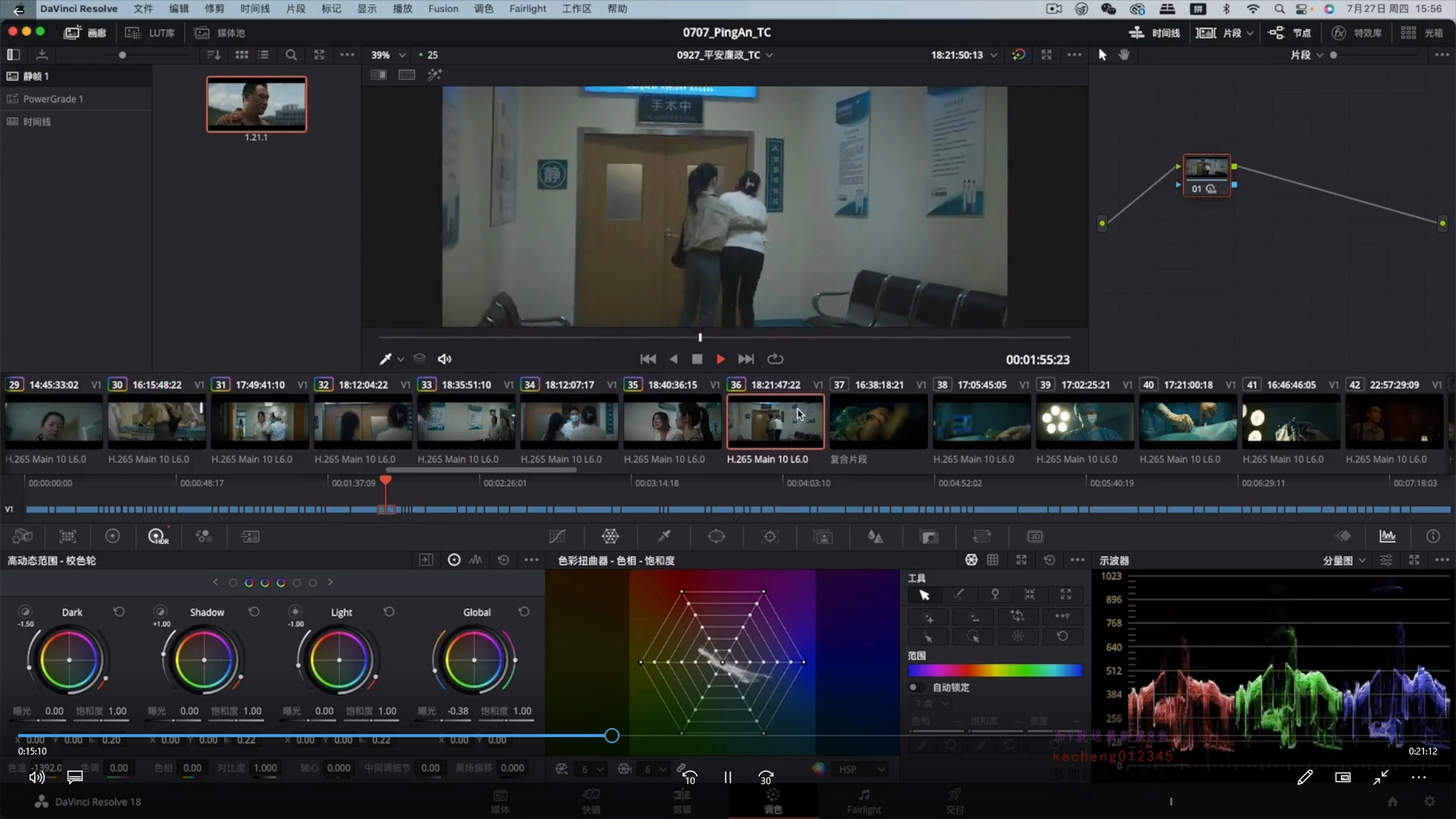1456x819 pixels.
Task: Open the Power Window palette
Action: 717,537
